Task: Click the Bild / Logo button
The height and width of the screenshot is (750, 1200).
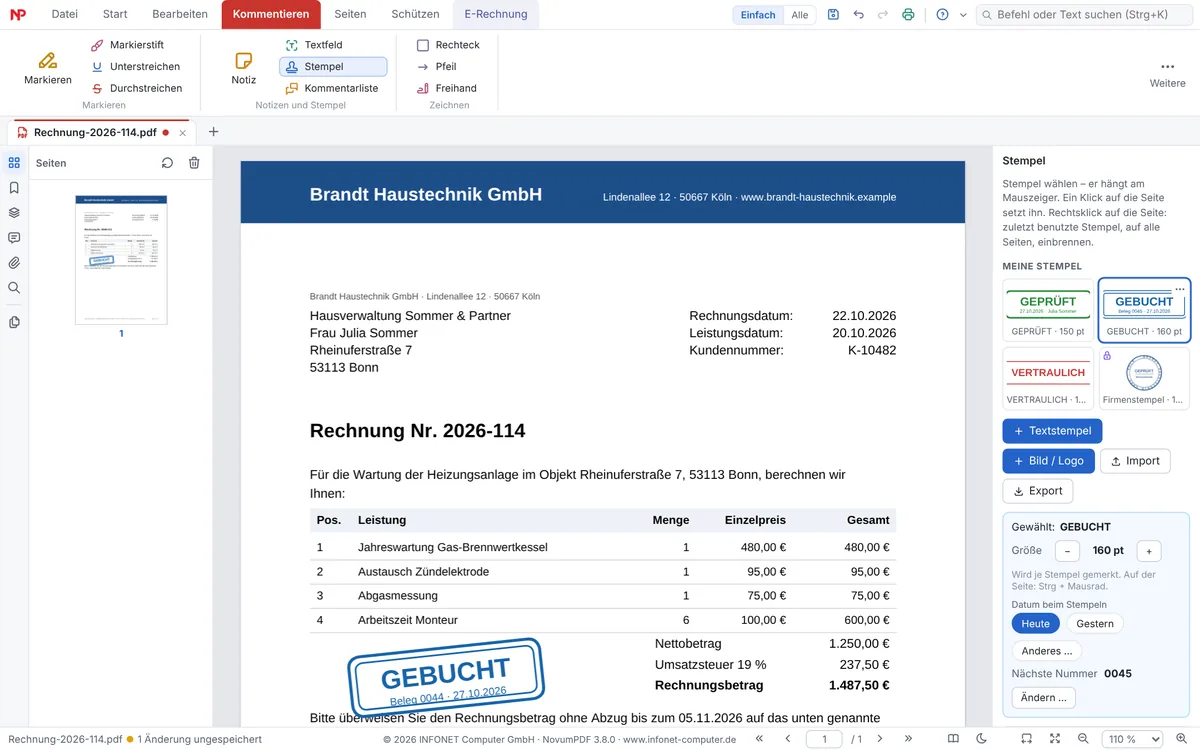Action: coord(1049,461)
